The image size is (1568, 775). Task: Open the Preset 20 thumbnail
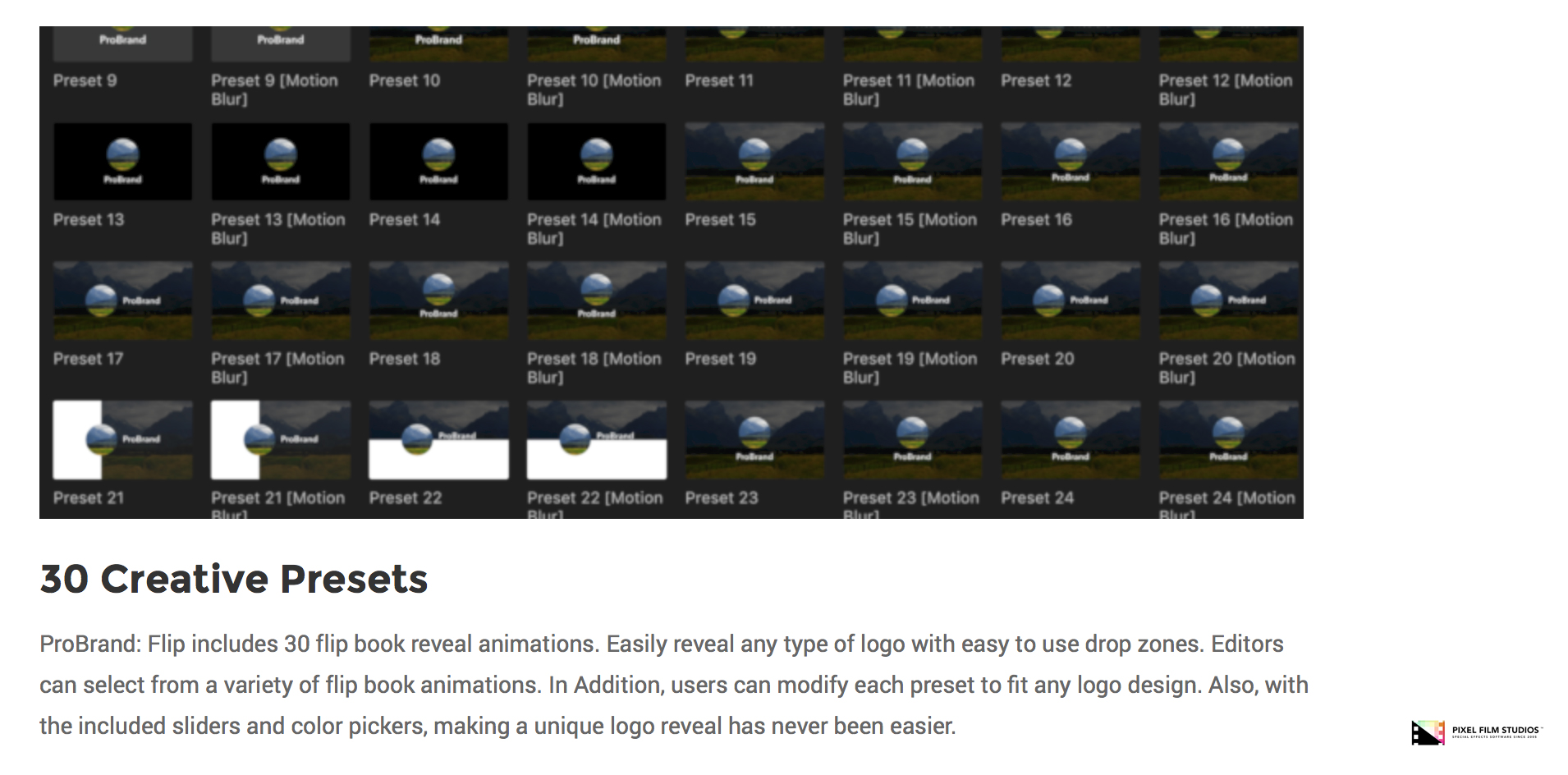tap(1071, 300)
